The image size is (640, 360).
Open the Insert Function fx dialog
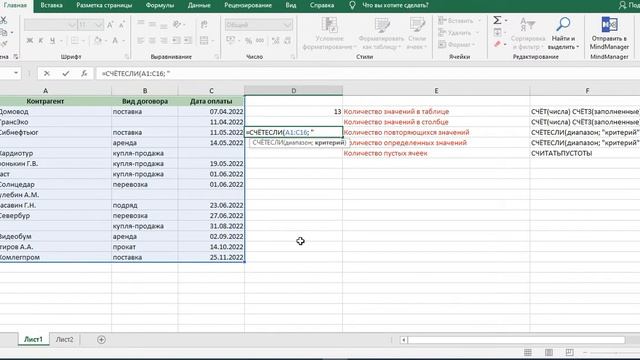tap(84, 73)
